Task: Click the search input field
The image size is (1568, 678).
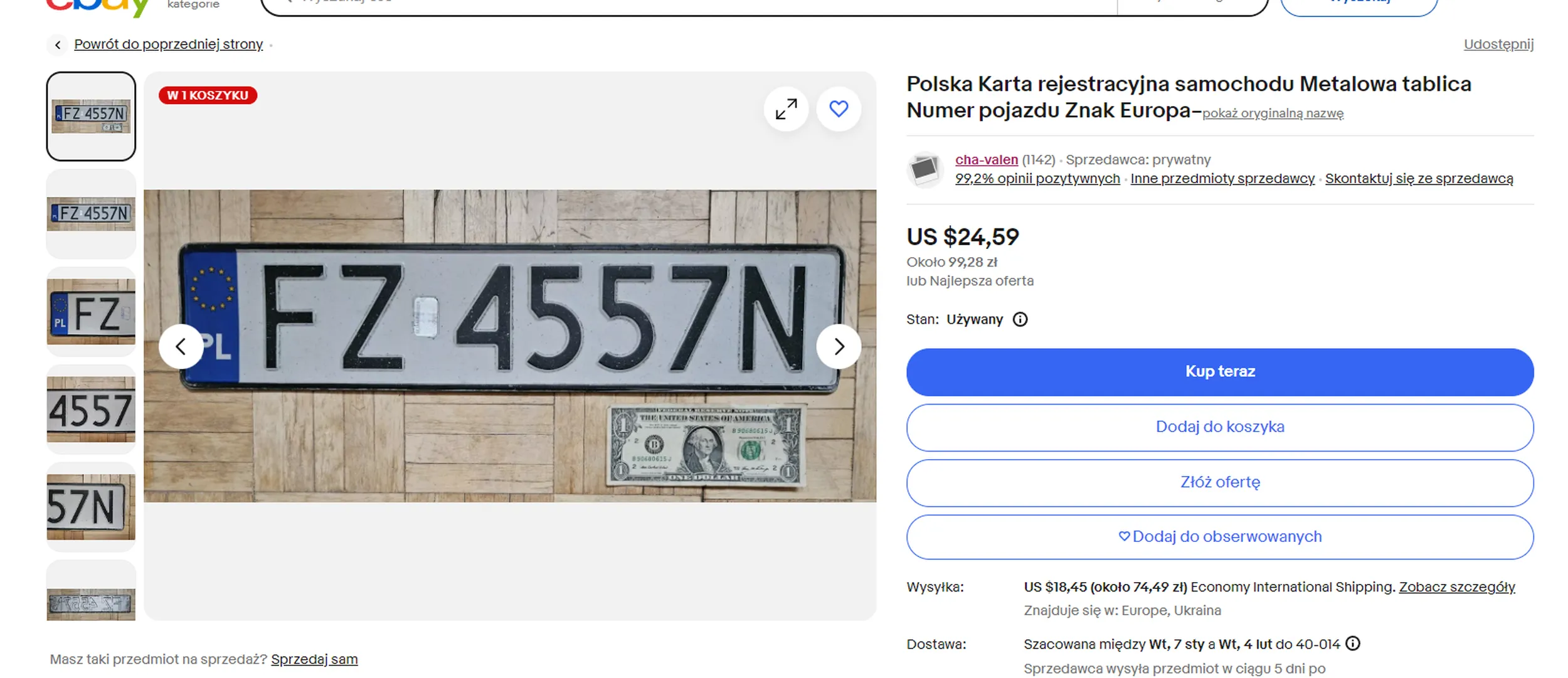Action: coord(627,3)
